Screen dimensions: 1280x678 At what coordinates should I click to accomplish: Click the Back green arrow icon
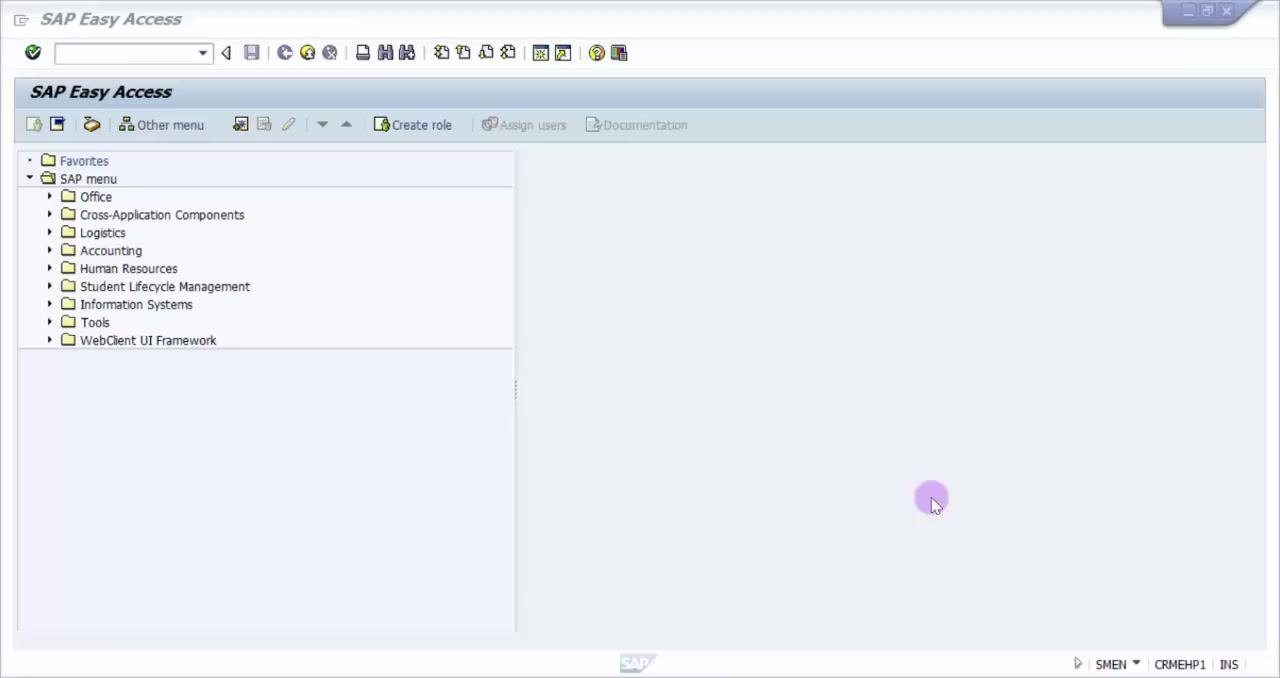point(285,53)
